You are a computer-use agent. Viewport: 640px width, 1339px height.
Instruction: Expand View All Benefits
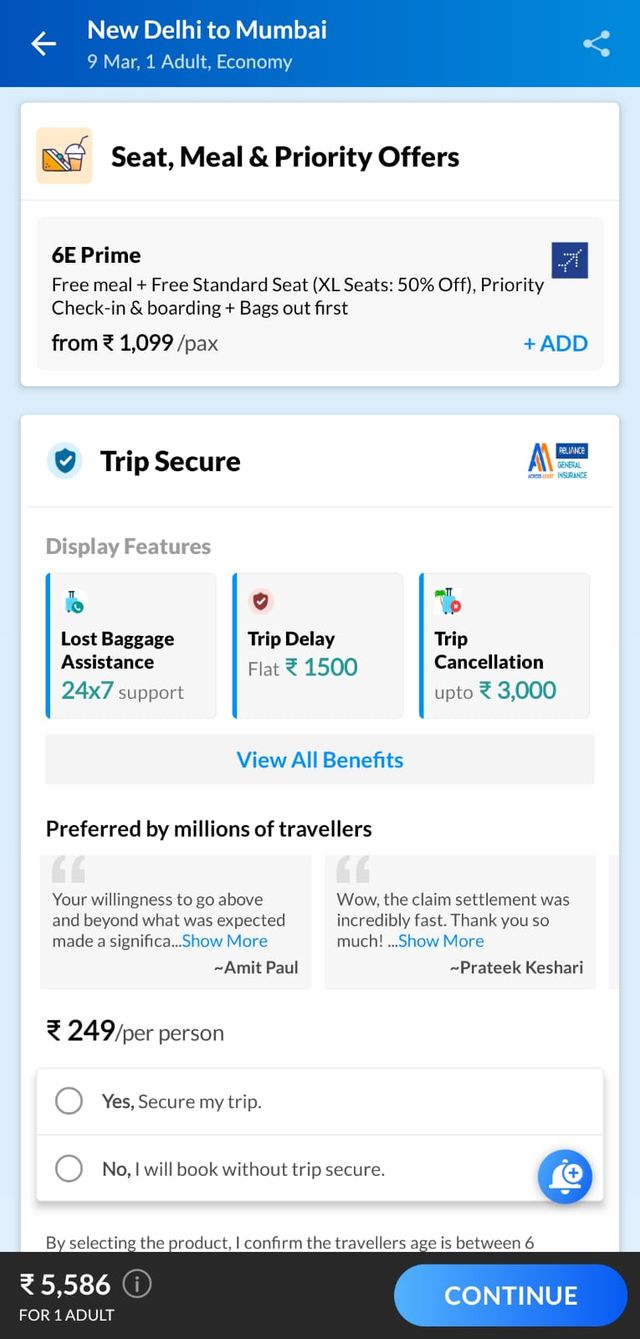320,760
